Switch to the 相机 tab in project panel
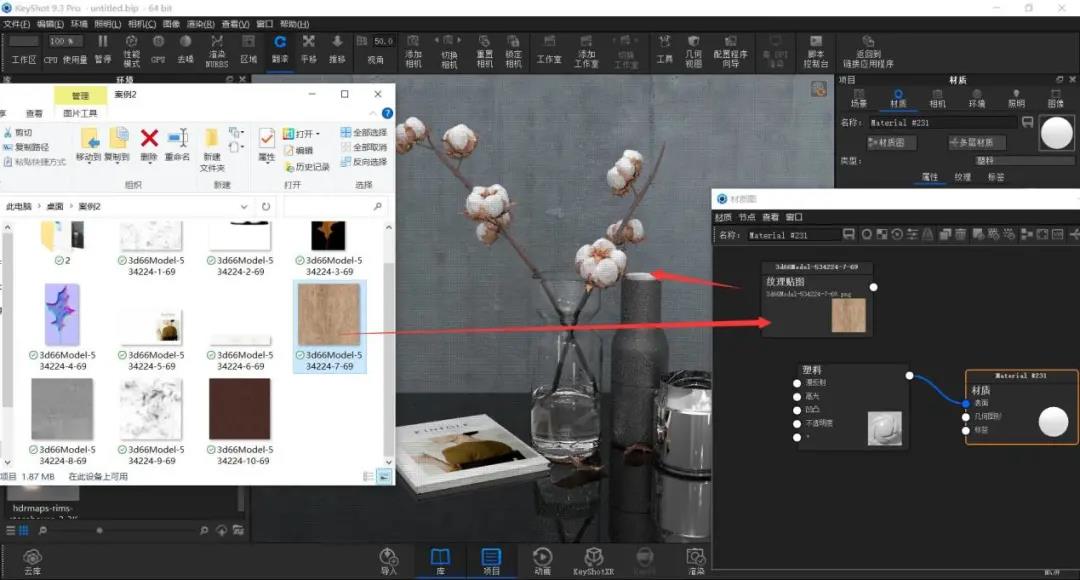 point(937,98)
